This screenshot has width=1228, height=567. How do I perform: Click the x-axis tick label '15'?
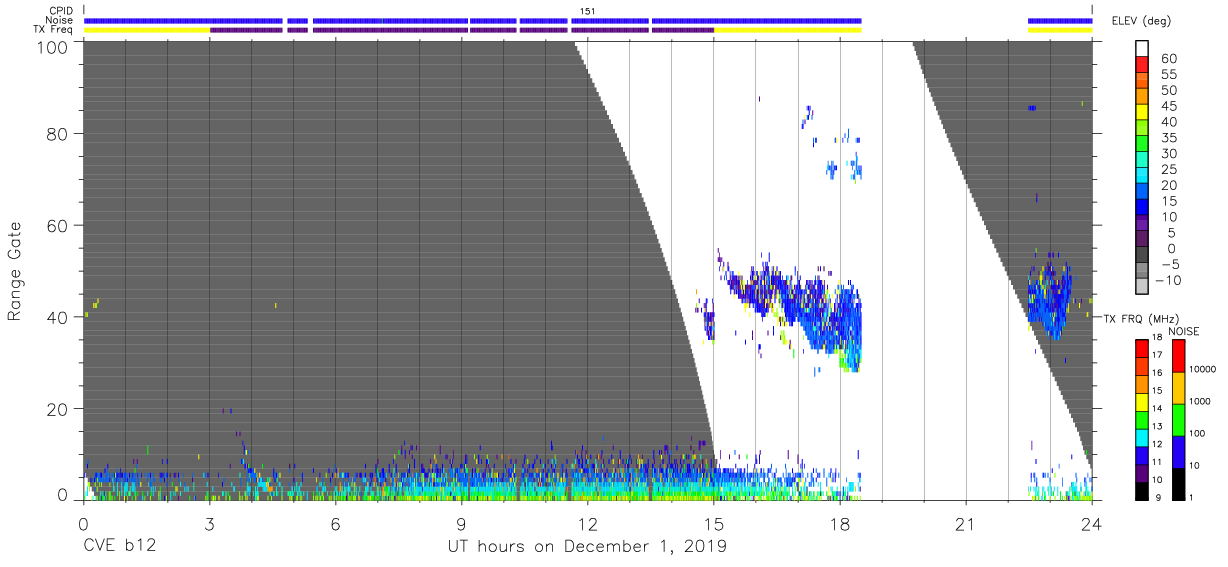(713, 523)
